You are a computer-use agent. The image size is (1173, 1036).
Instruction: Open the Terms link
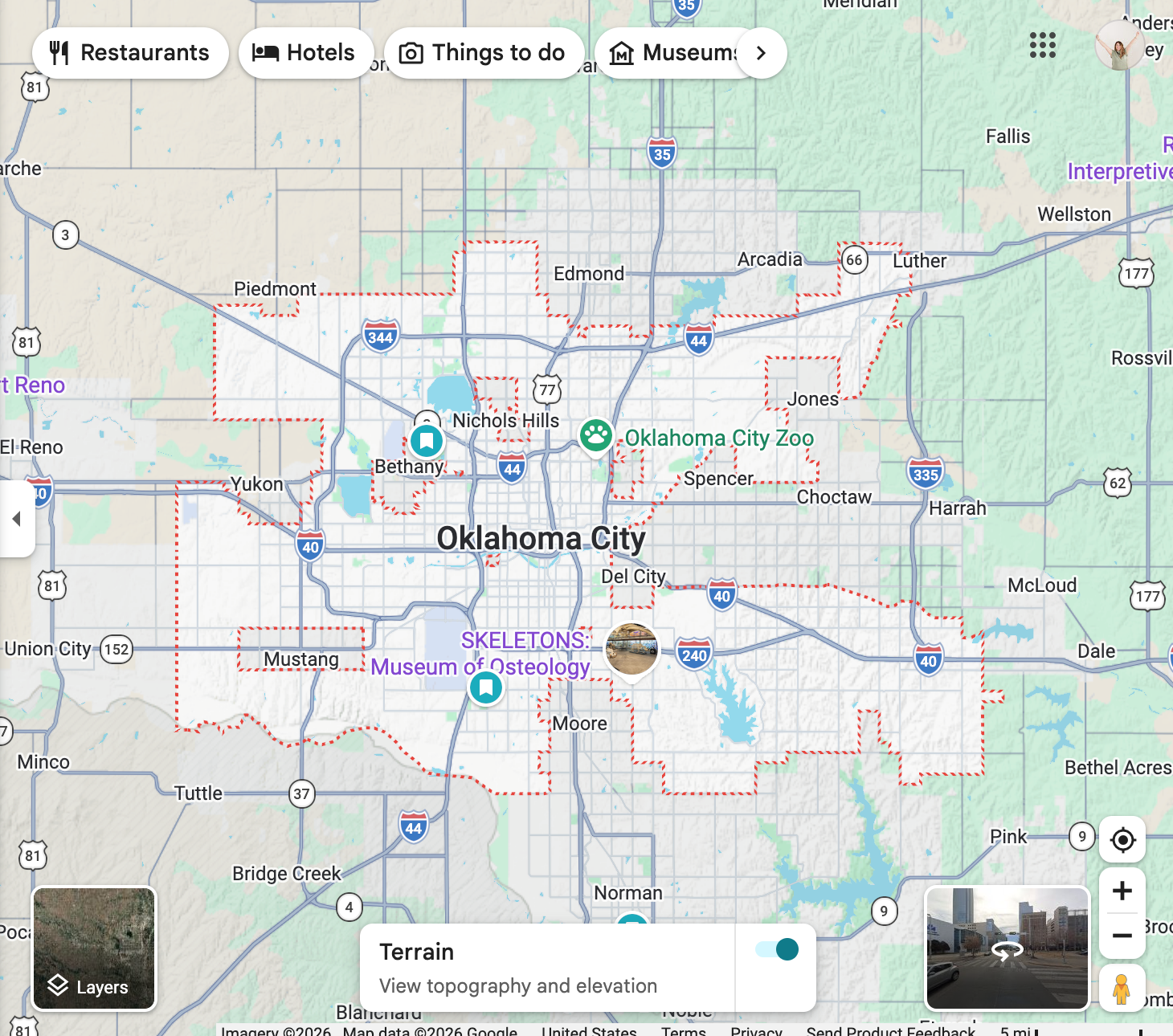(x=684, y=1031)
